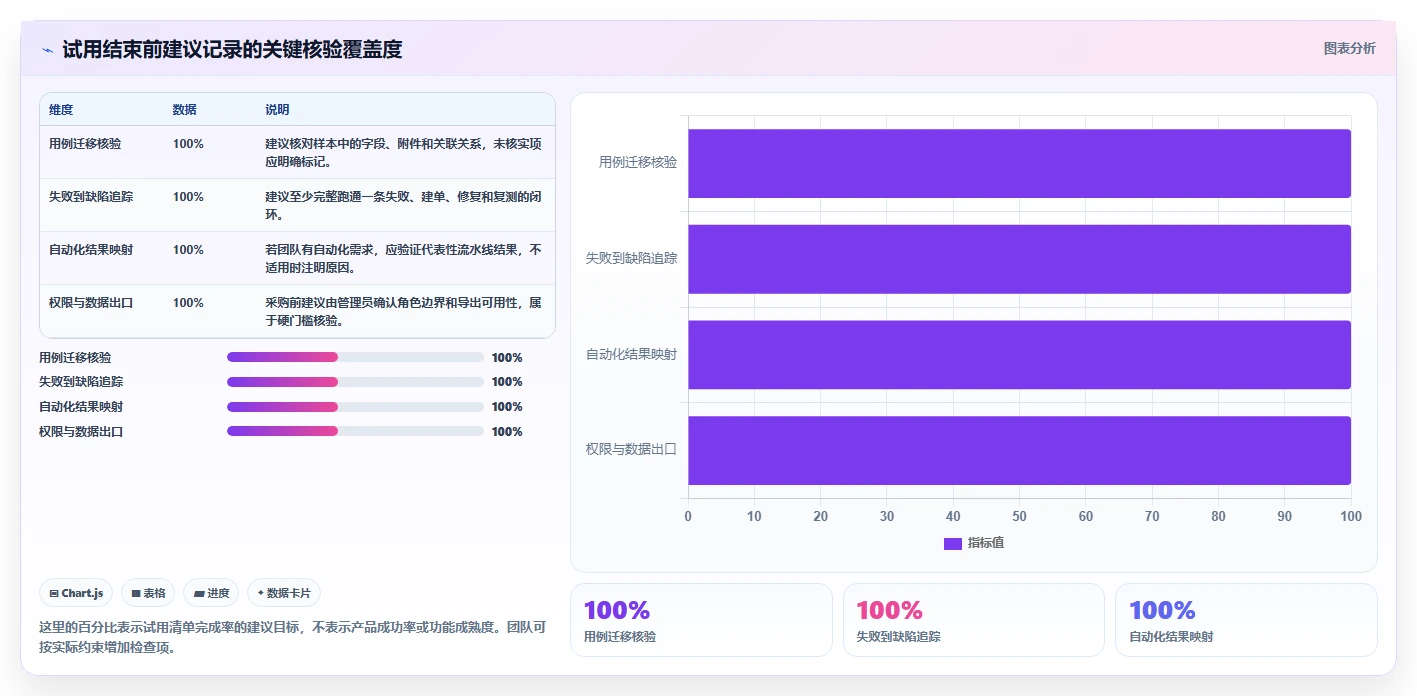Click the chart bar for 权限与数据出口
The width and height of the screenshot is (1417, 696).
click(1019, 450)
